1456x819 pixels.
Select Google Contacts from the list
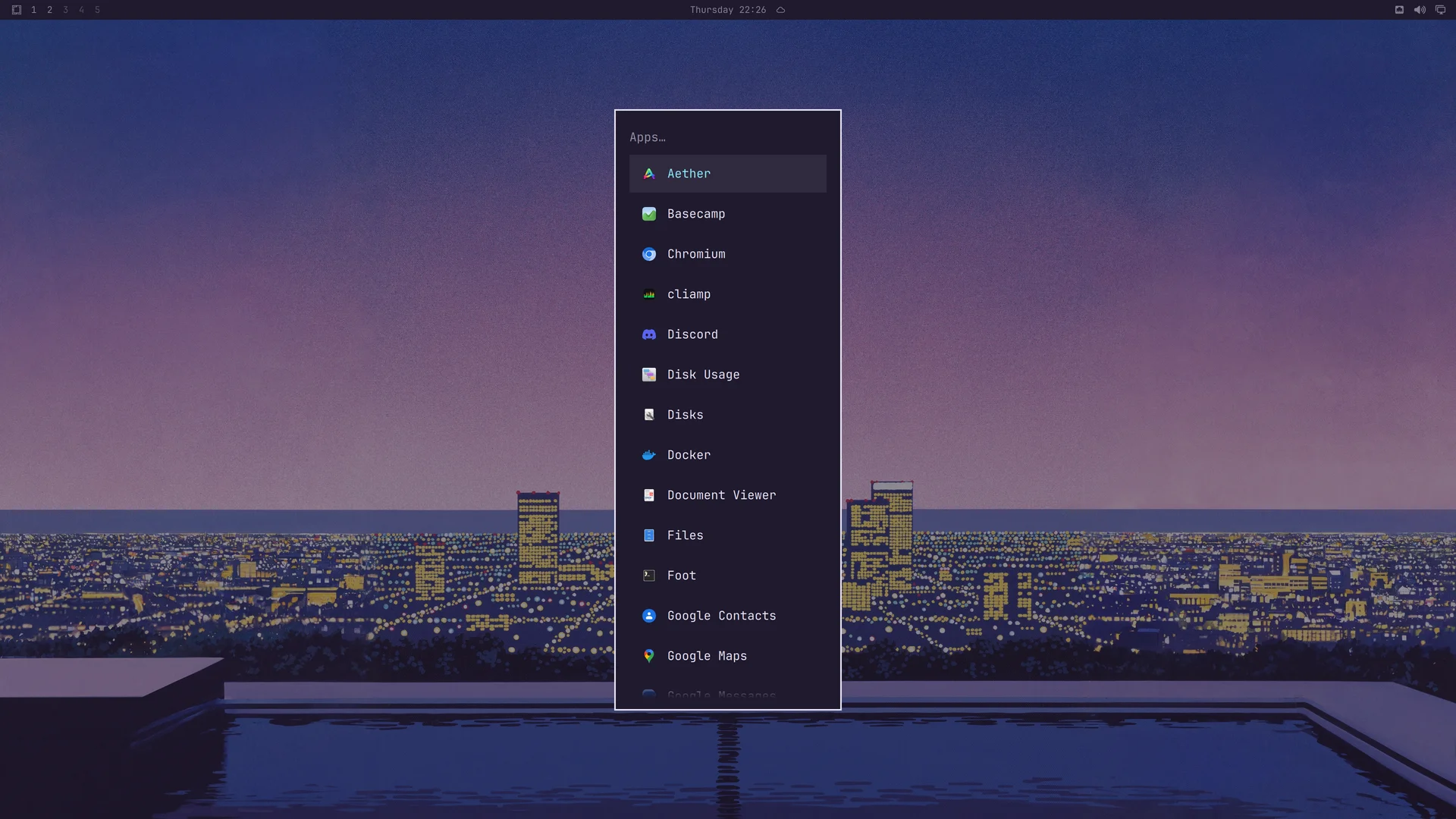coord(727,616)
